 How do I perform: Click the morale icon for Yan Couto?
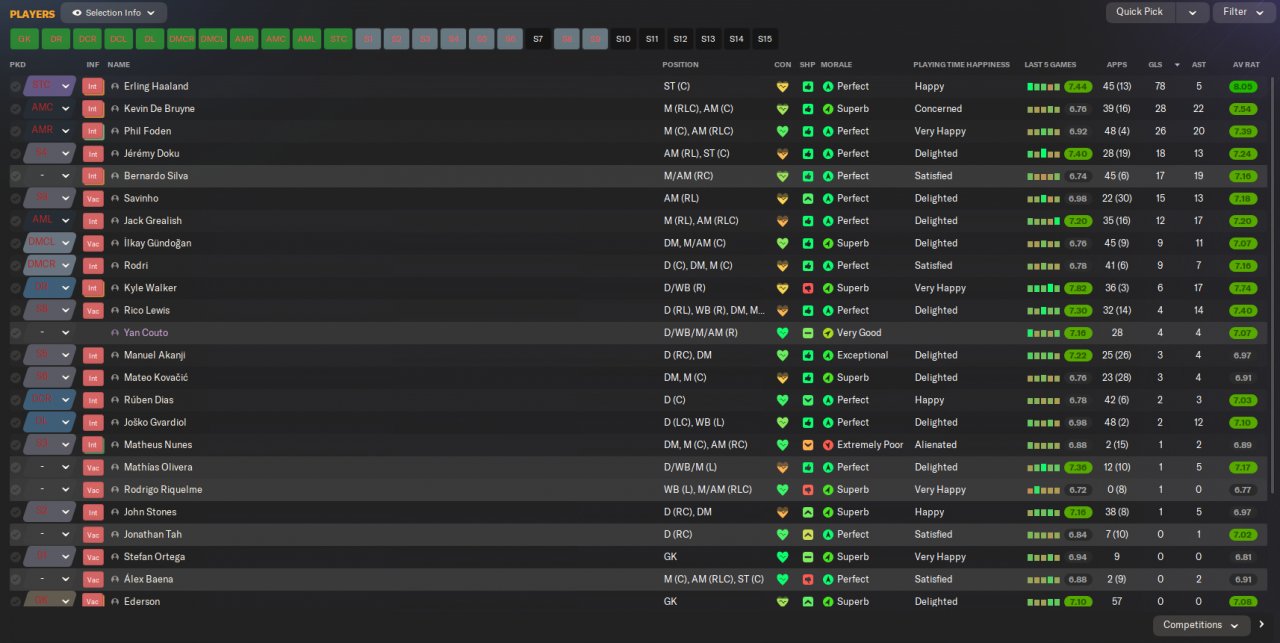[x=827, y=333]
